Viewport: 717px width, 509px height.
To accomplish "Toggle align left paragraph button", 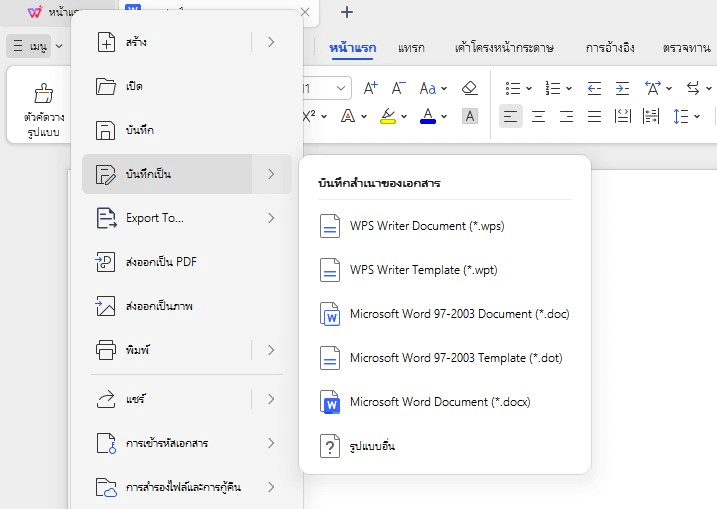I will (x=511, y=116).
